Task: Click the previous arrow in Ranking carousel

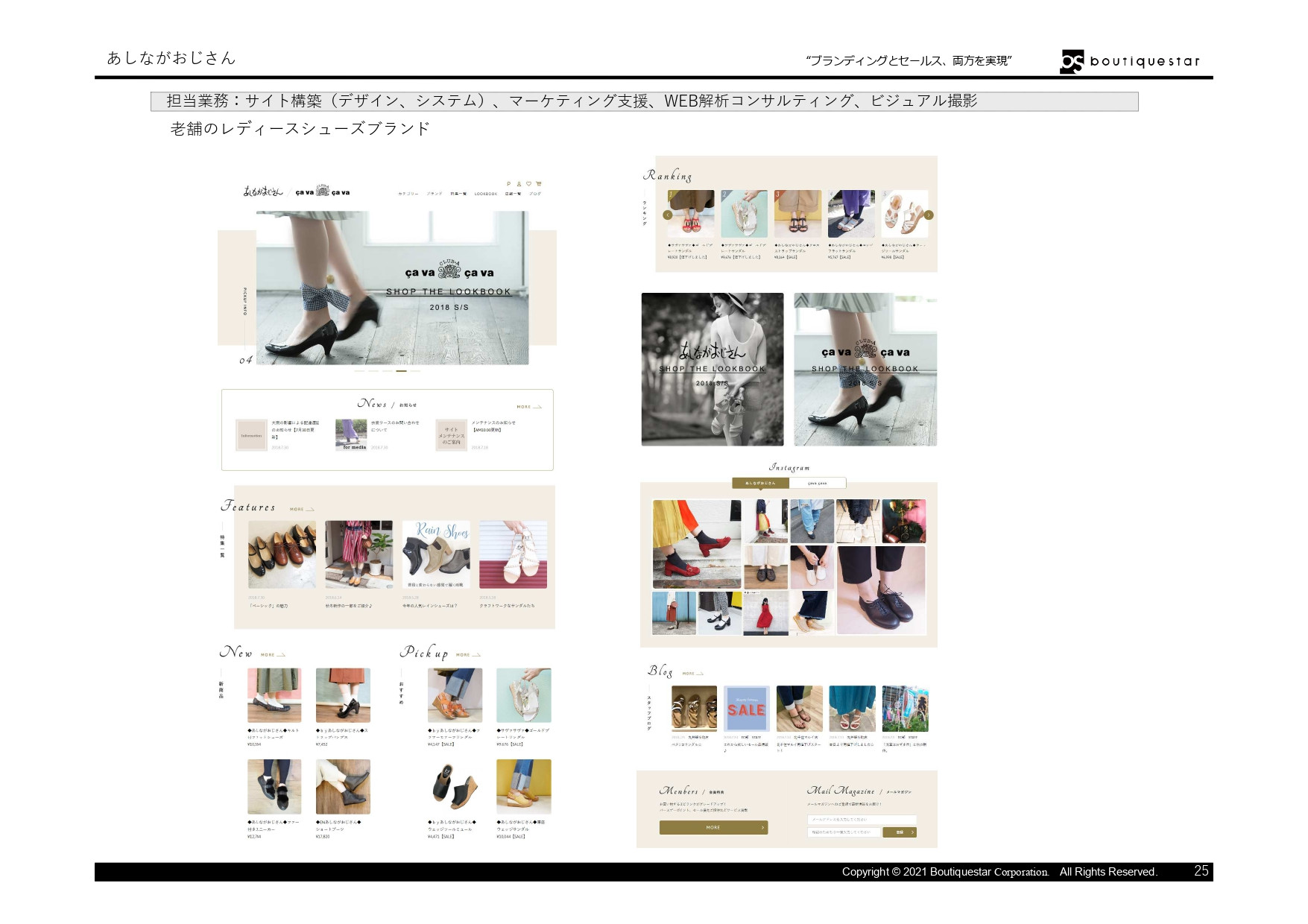Action: coord(667,214)
